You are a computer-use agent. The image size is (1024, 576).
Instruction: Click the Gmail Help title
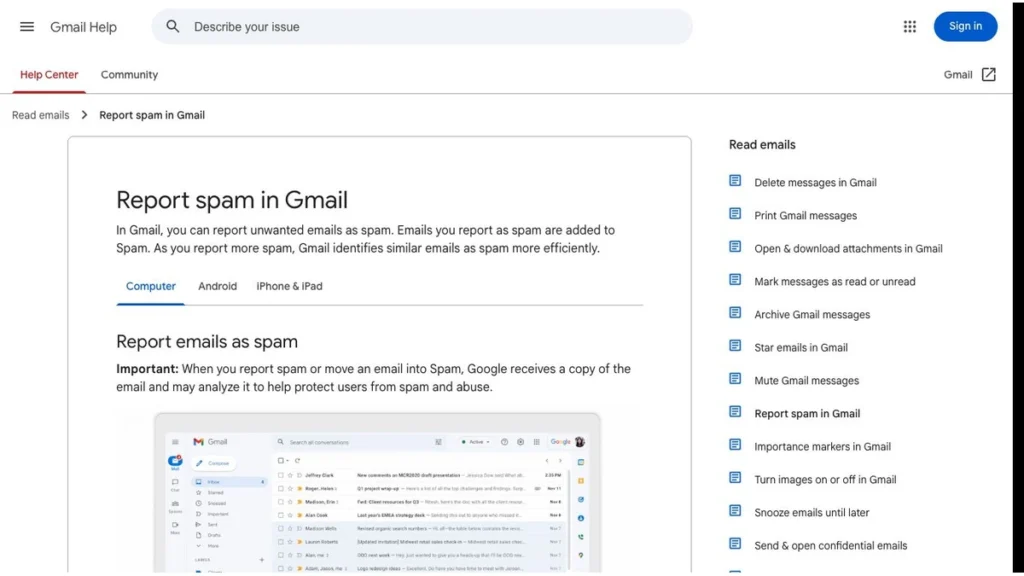point(84,27)
